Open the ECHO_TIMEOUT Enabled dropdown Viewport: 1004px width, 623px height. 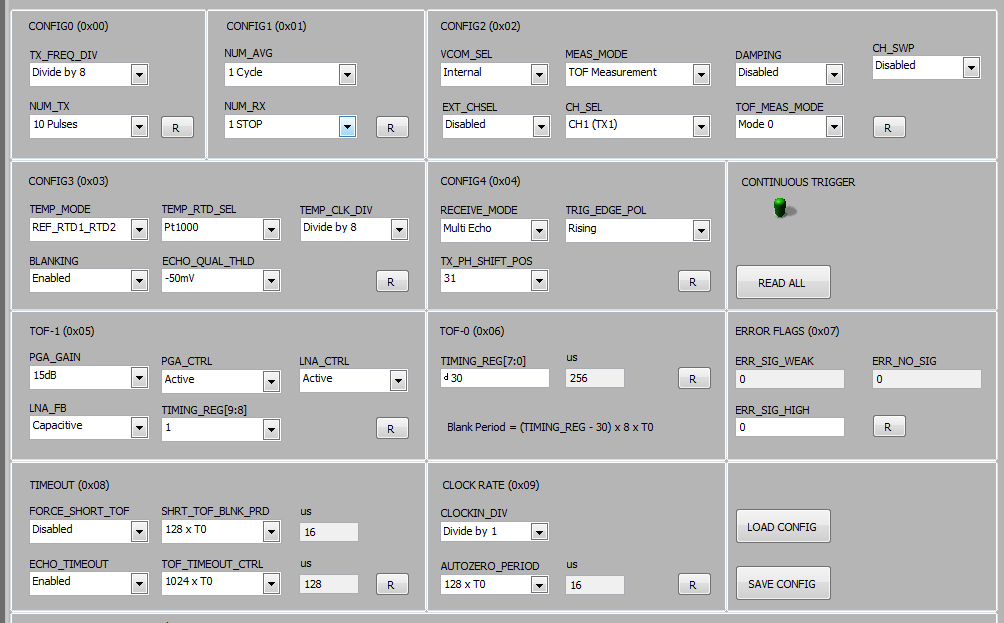point(138,583)
